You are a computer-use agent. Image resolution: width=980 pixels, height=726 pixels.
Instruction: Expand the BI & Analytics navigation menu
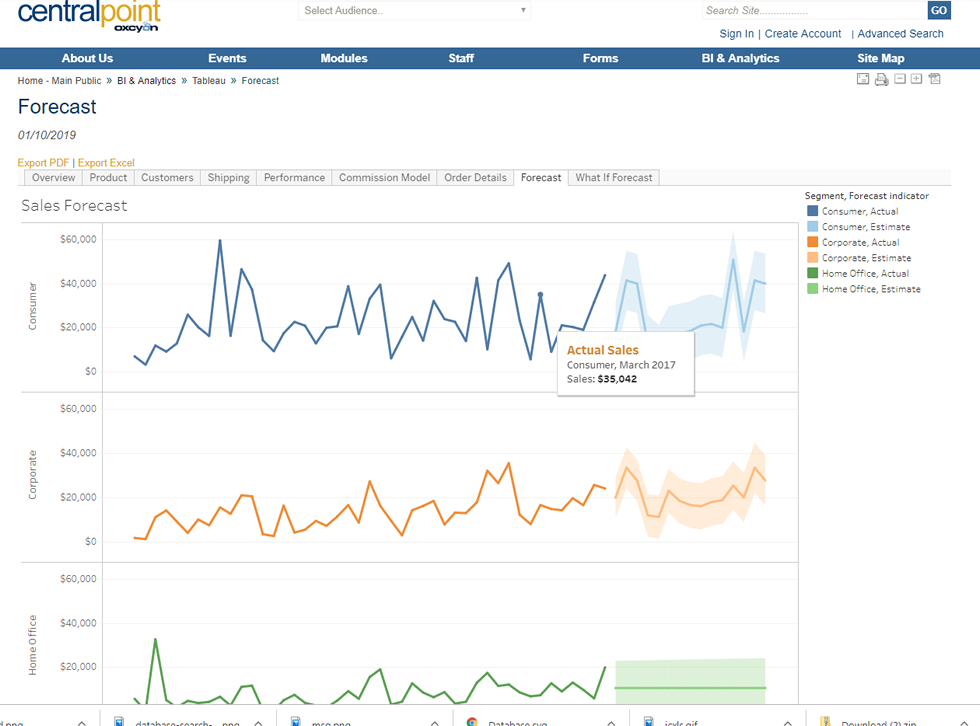(x=740, y=58)
